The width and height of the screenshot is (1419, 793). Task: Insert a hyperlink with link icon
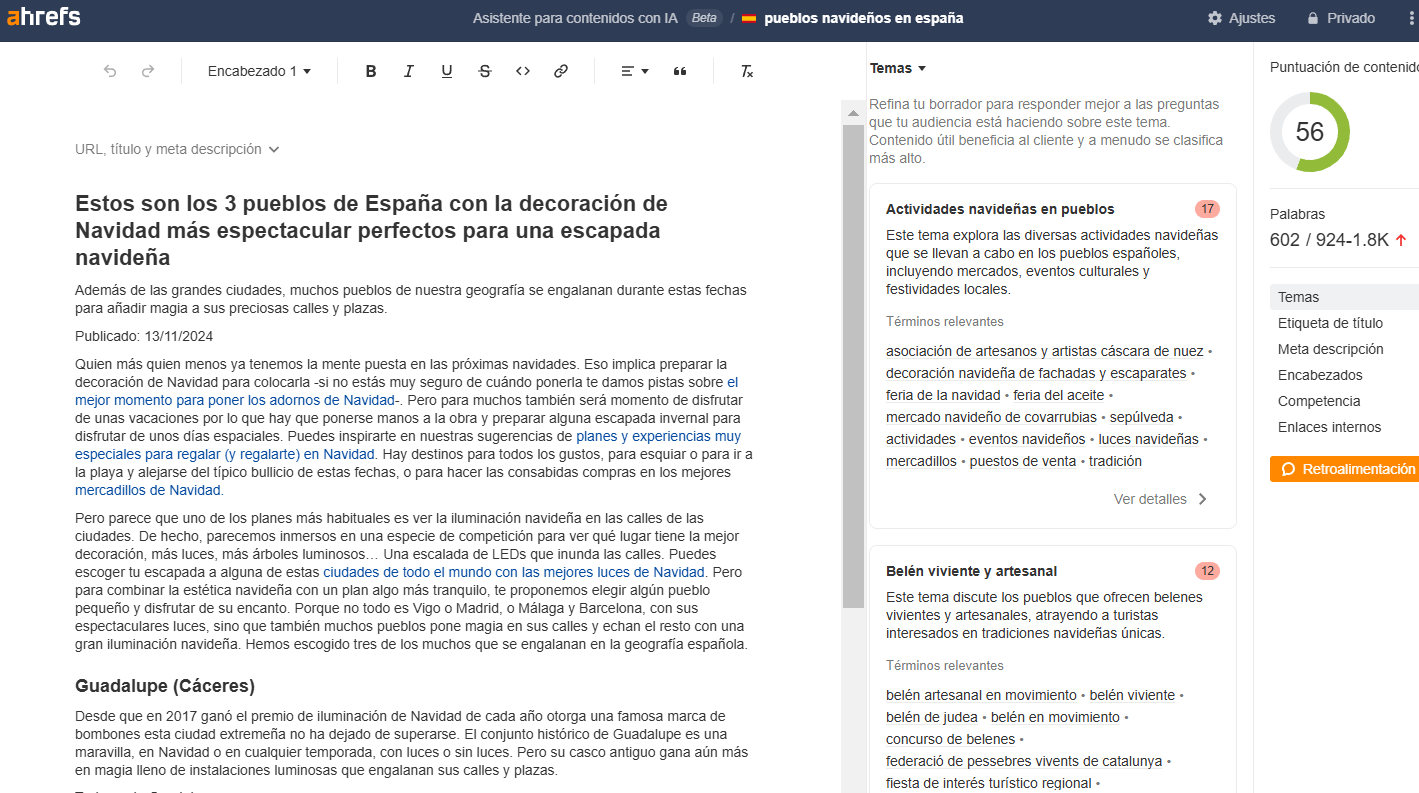point(561,71)
